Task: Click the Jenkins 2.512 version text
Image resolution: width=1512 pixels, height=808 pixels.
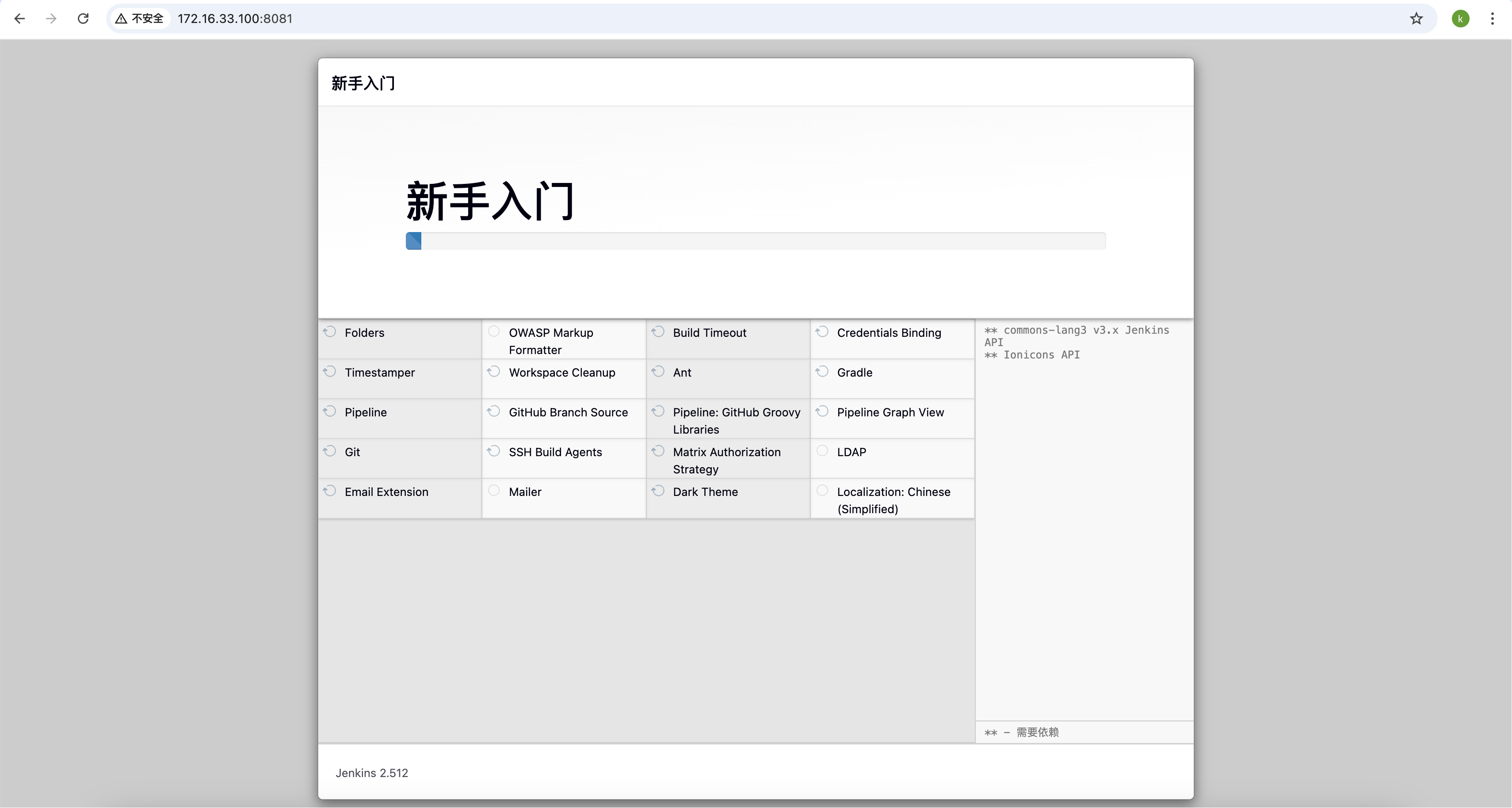Action: [371, 773]
